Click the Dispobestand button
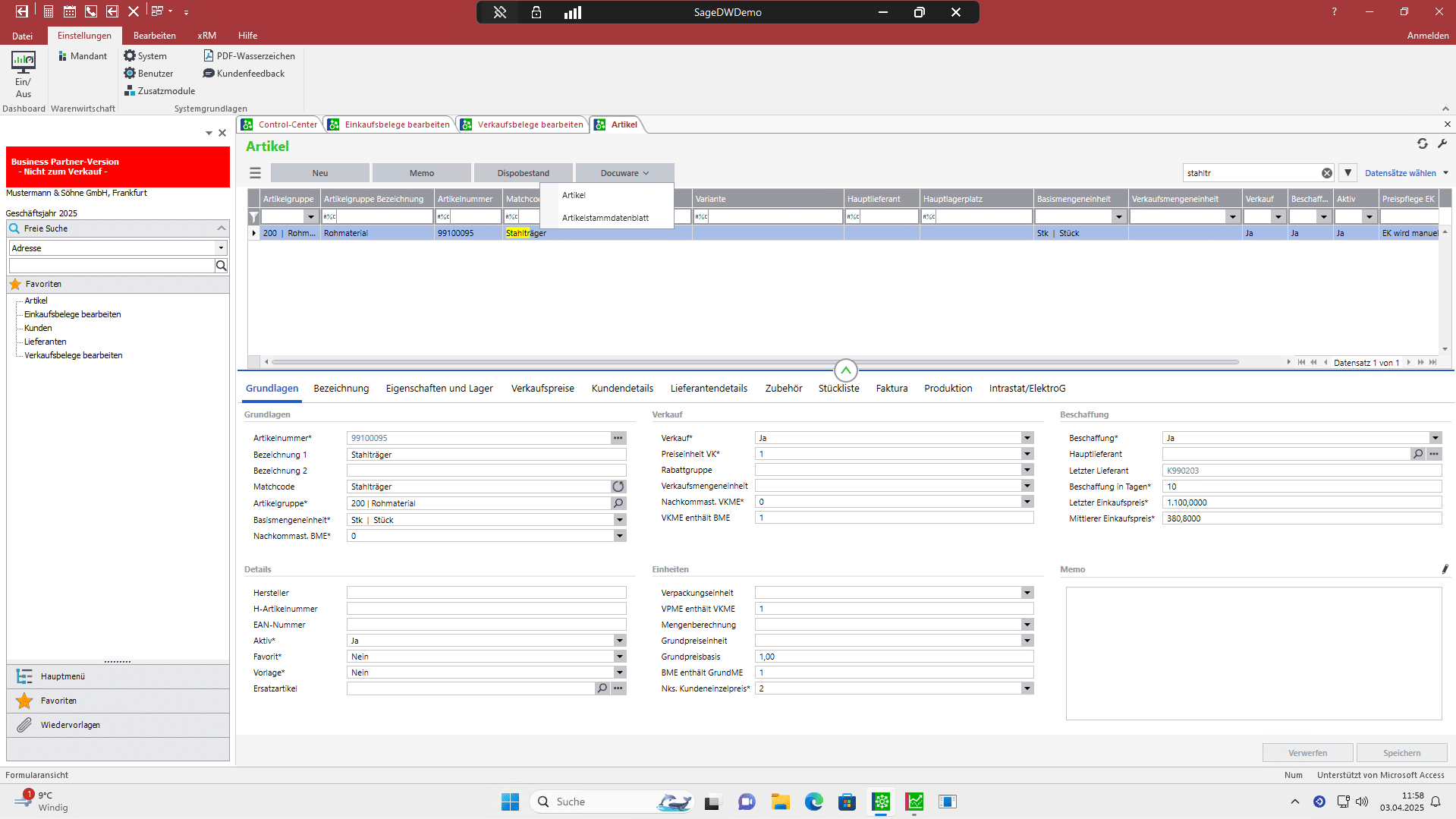The width and height of the screenshot is (1456, 819). pyautogui.click(x=523, y=173)
